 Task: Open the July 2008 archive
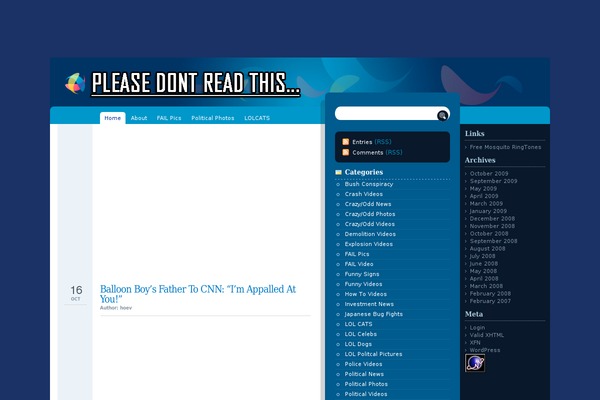(x=483, y=256)
